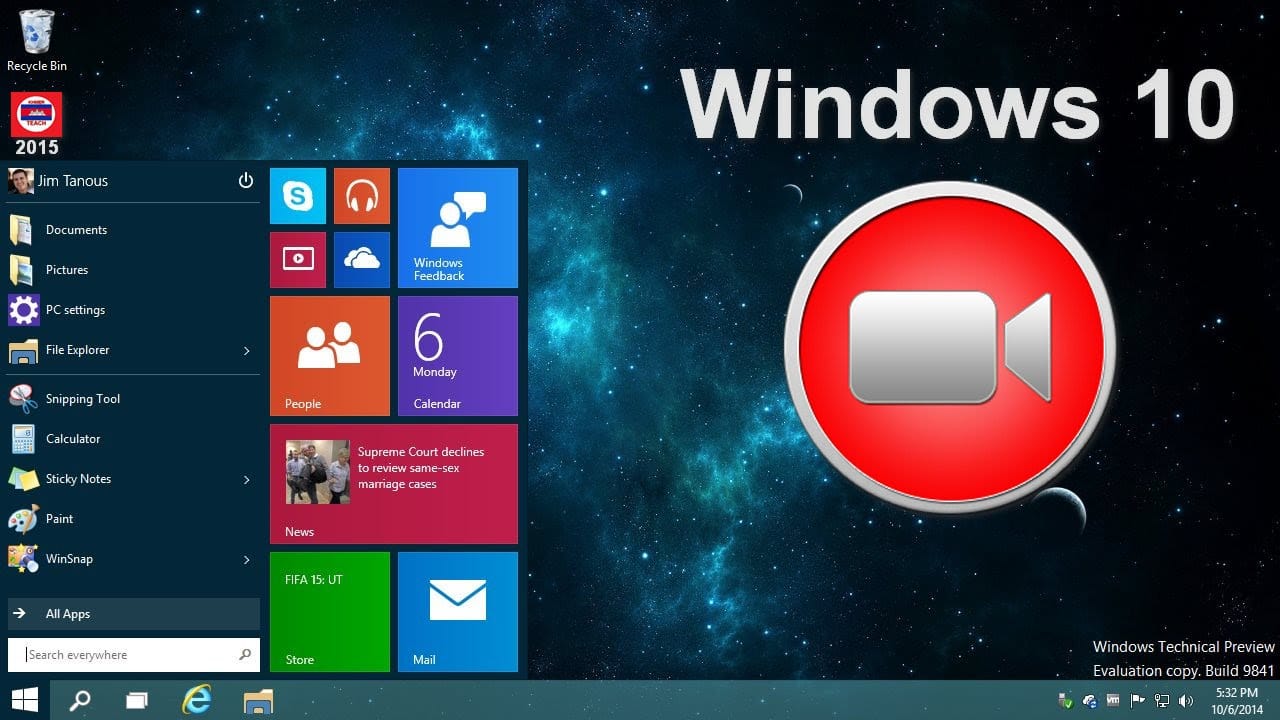Click the Safely Remove Hardware tray icon
Screen dimensions: 1280x720
point(1066,701)
